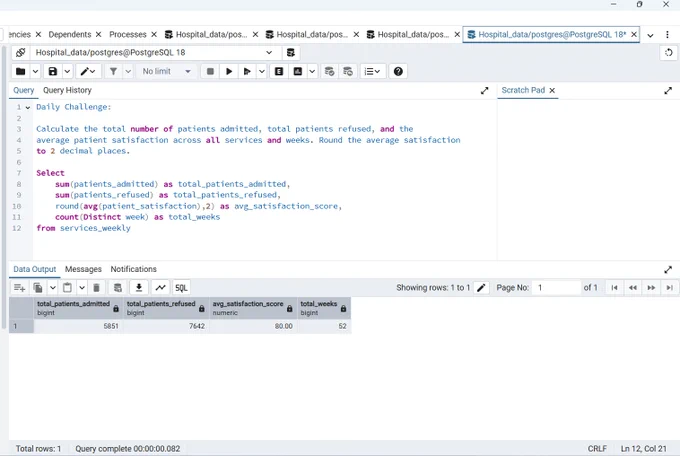The width and height of the screenshot is (680, 456).
Task: Select the avg_satisfaction_score column header
Action: coord(253,308)
